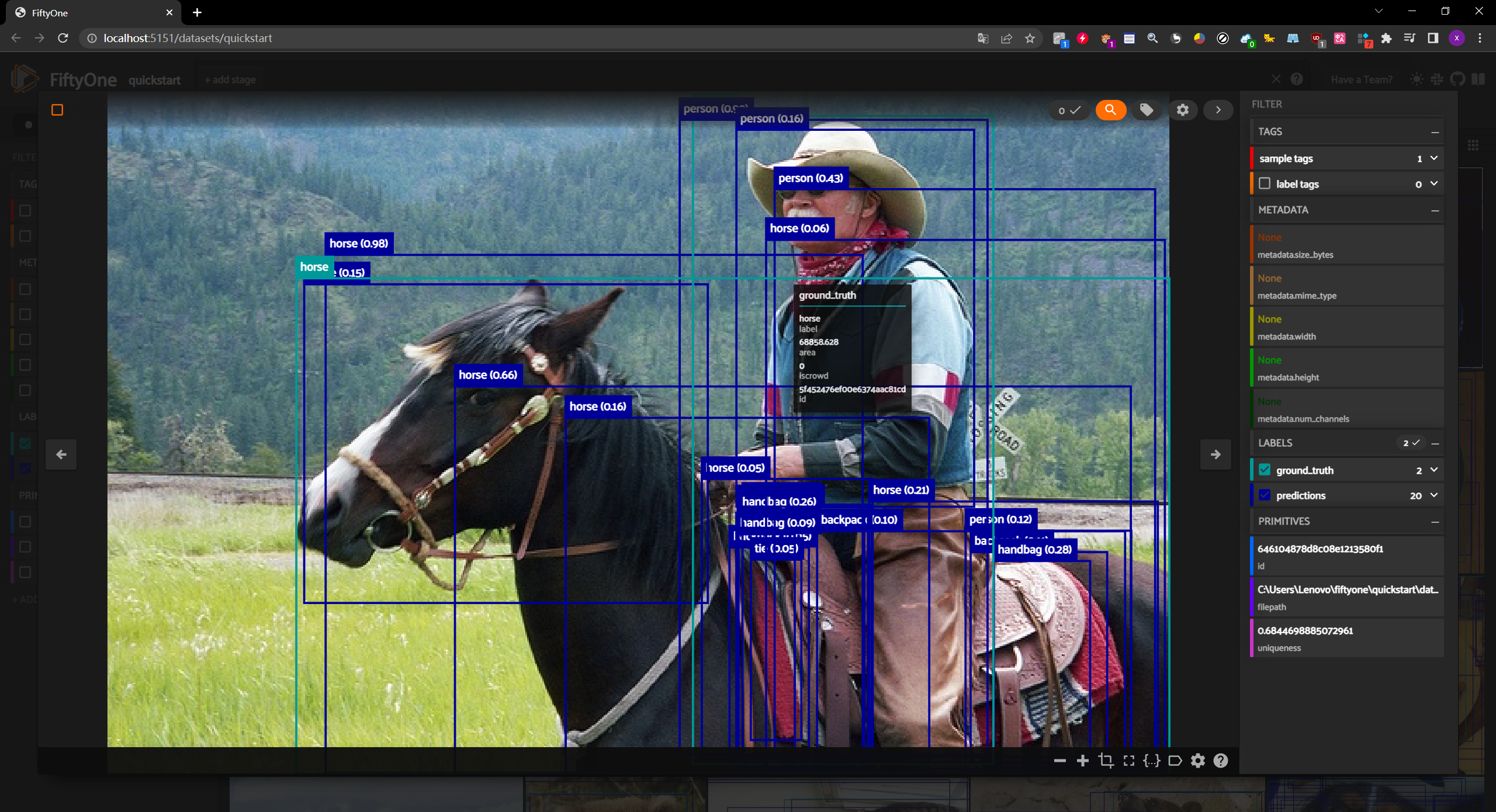The height and width of the screenshot is (812, 1496).
Task: Click the crop to content icon
Action: [x=1106, y=761]
